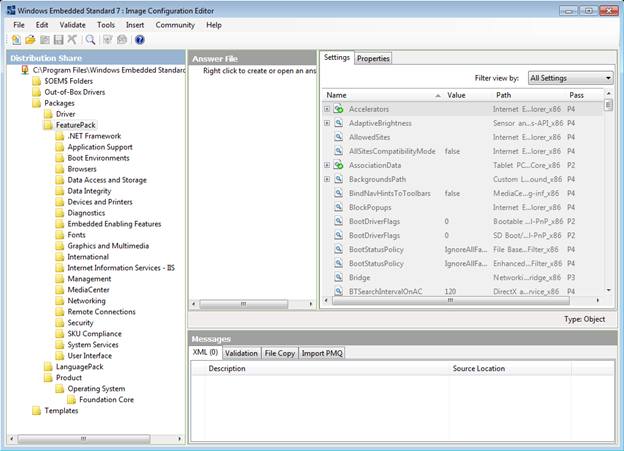Image resolution: width=624 pixels, height=451 pixels.
Task: Select the Validation messages tab
Action: click(x=241, y=353)
